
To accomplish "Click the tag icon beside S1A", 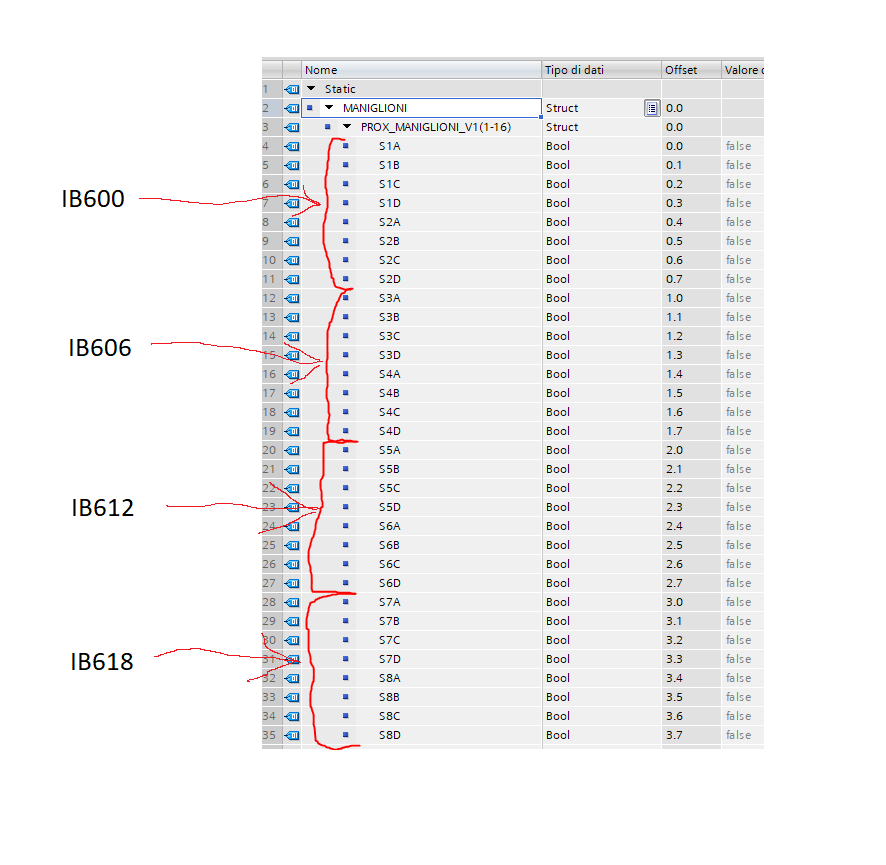I will [x=292, y=146].
